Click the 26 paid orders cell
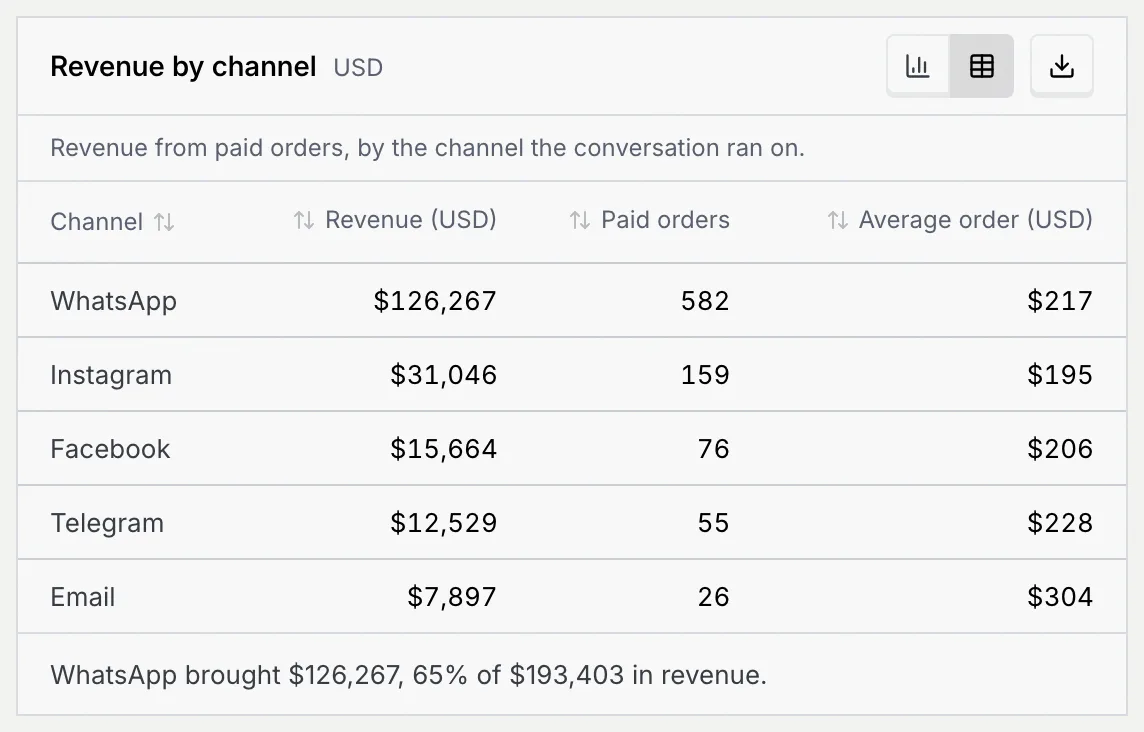The image size is (1144, 732). coord(714,597)
